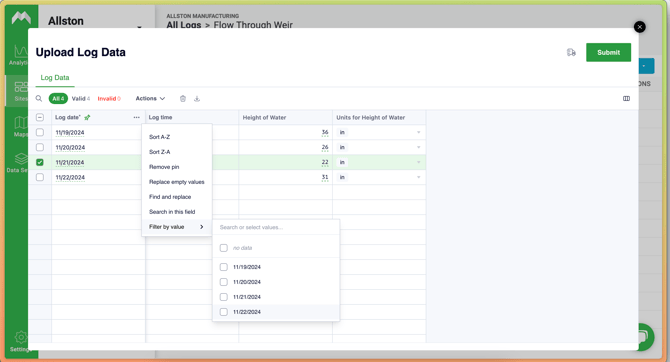Open units dropdown in the 11/21/2024 row
The height and width of the screenshot is (362, 670).
click(x=418, y=162)
